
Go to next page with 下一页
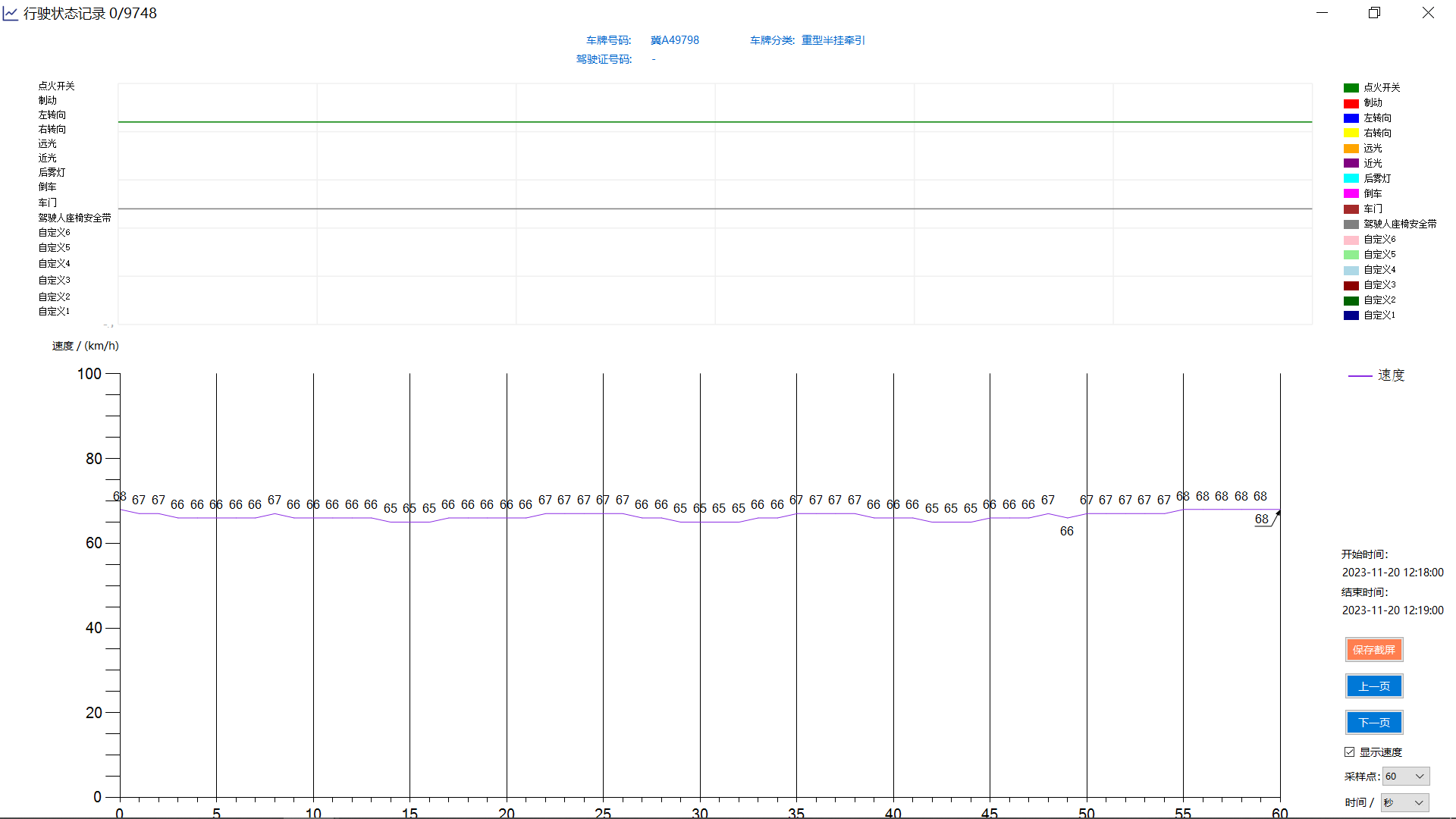[x=1374, y=723]
